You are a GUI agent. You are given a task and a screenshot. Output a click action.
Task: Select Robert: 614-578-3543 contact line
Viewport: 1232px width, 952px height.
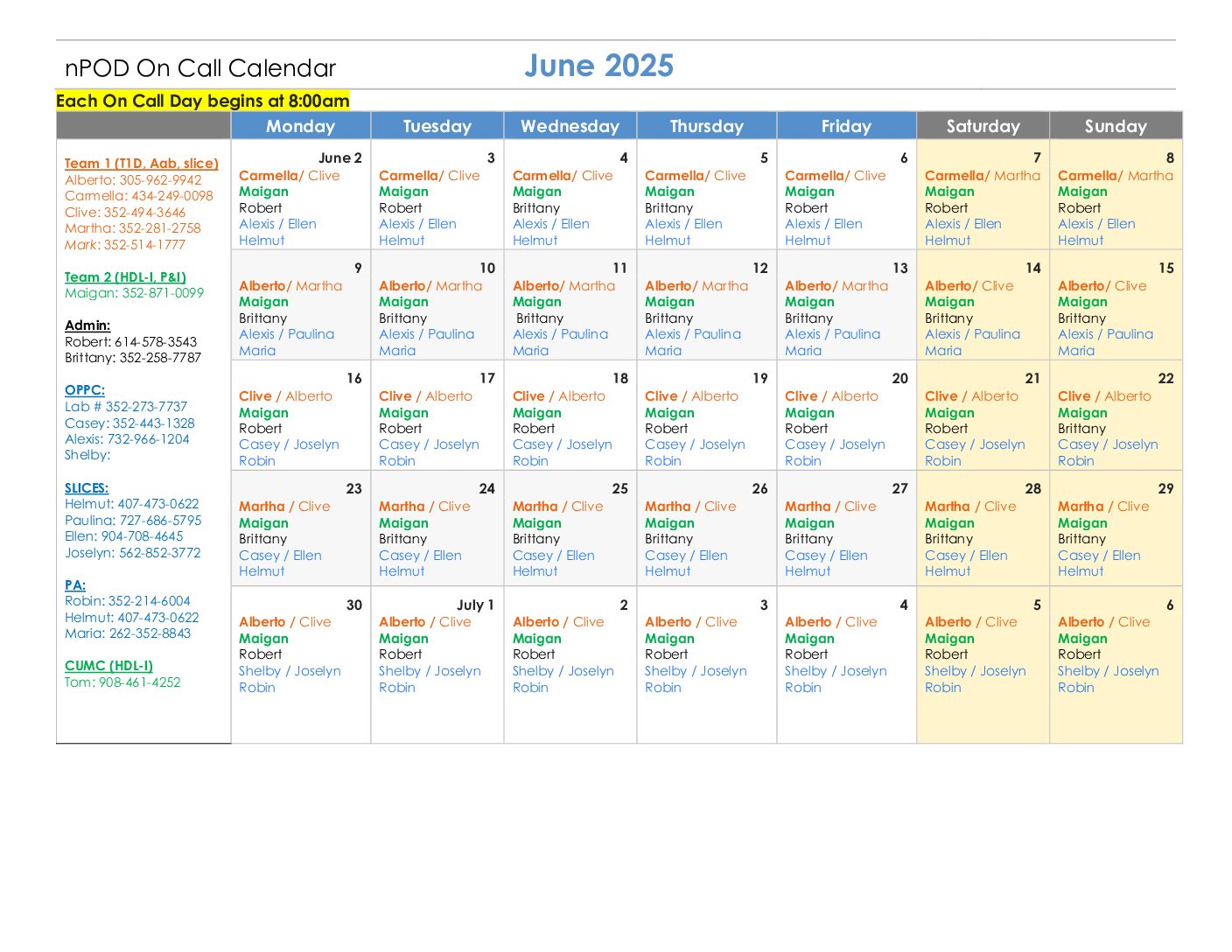(131, 342)
